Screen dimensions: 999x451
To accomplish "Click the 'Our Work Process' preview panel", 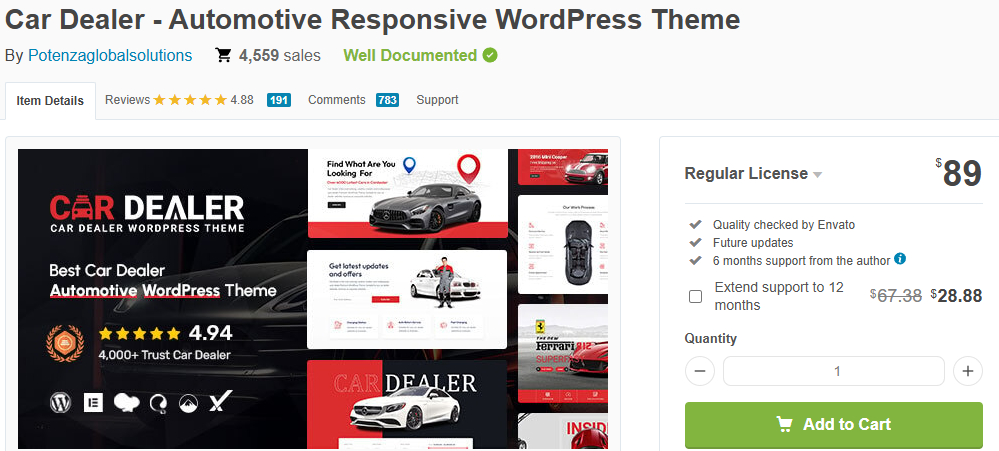I will tap(563, 244).
